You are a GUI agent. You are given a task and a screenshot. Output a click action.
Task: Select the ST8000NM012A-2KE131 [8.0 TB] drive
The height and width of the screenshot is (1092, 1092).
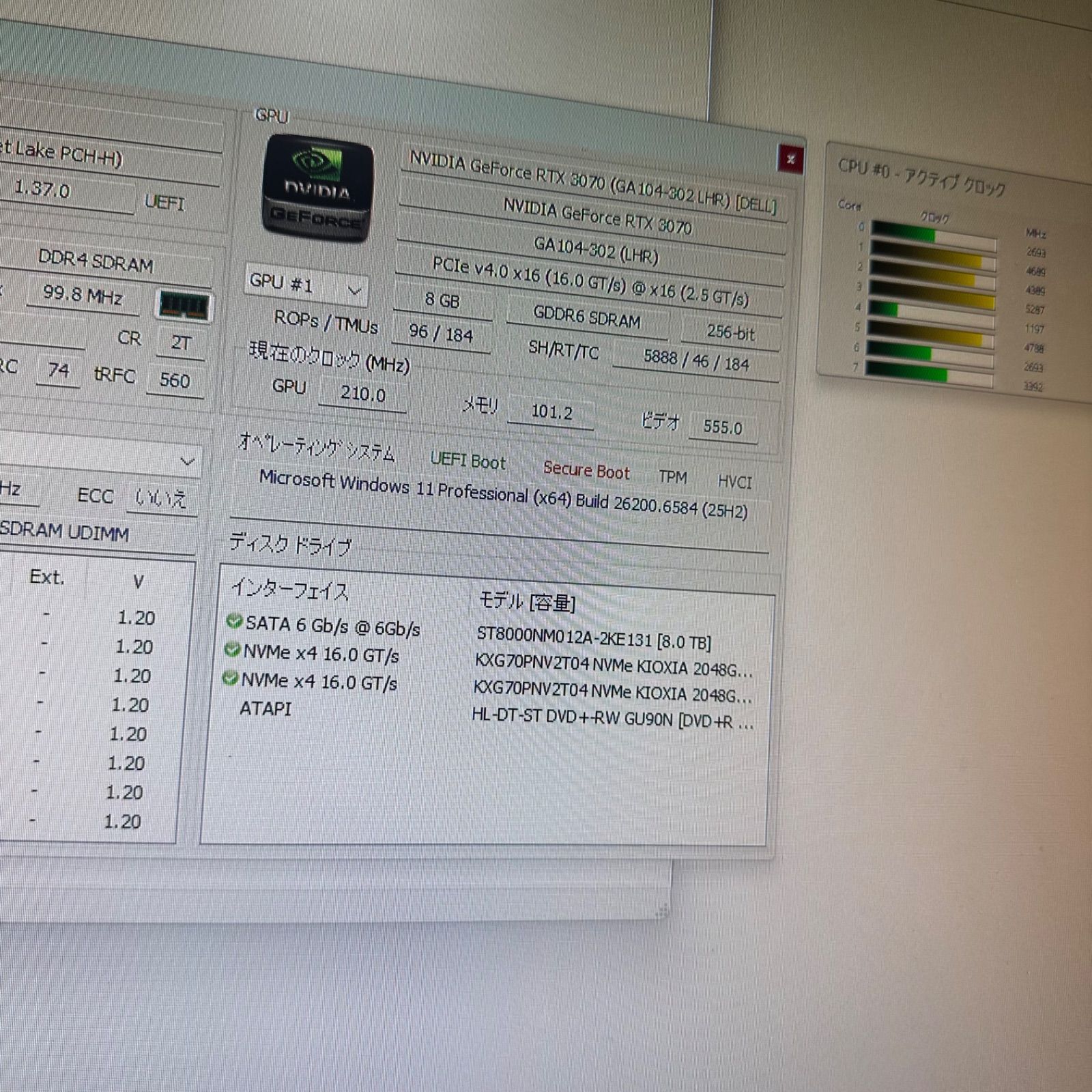pyautogui.click(x=594, y=639)
